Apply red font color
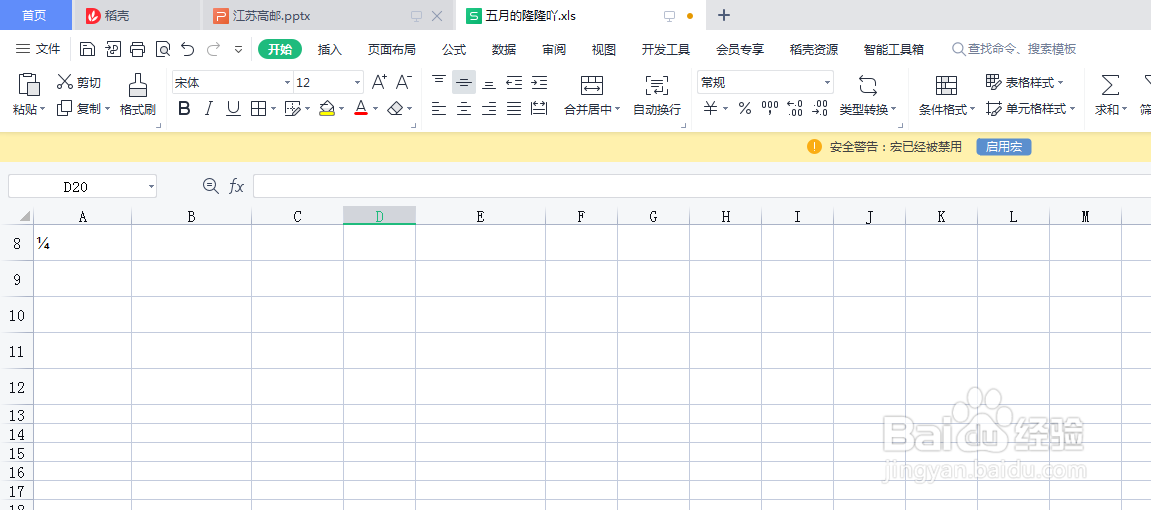This screenshot has width=1151, height=510. click(360, 109)
